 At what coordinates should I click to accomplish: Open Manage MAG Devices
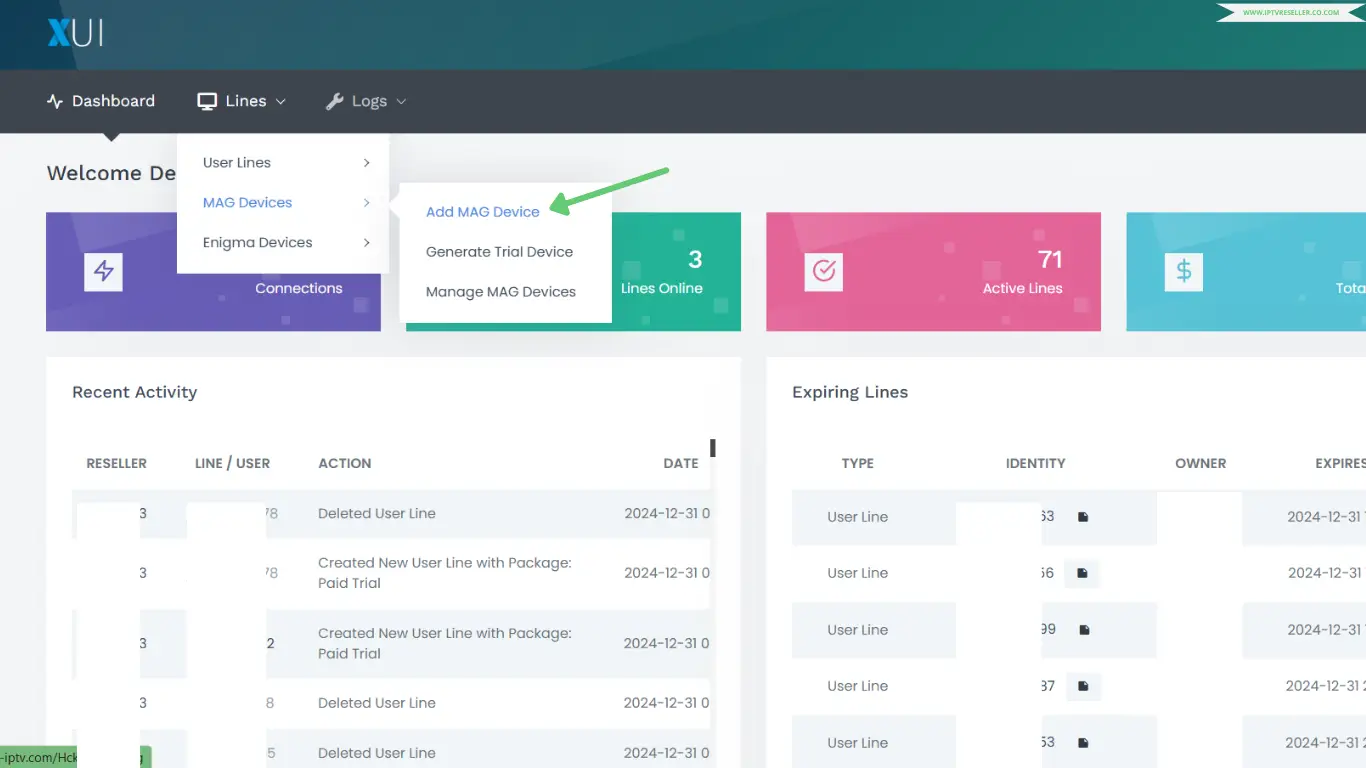click(500, 292)
